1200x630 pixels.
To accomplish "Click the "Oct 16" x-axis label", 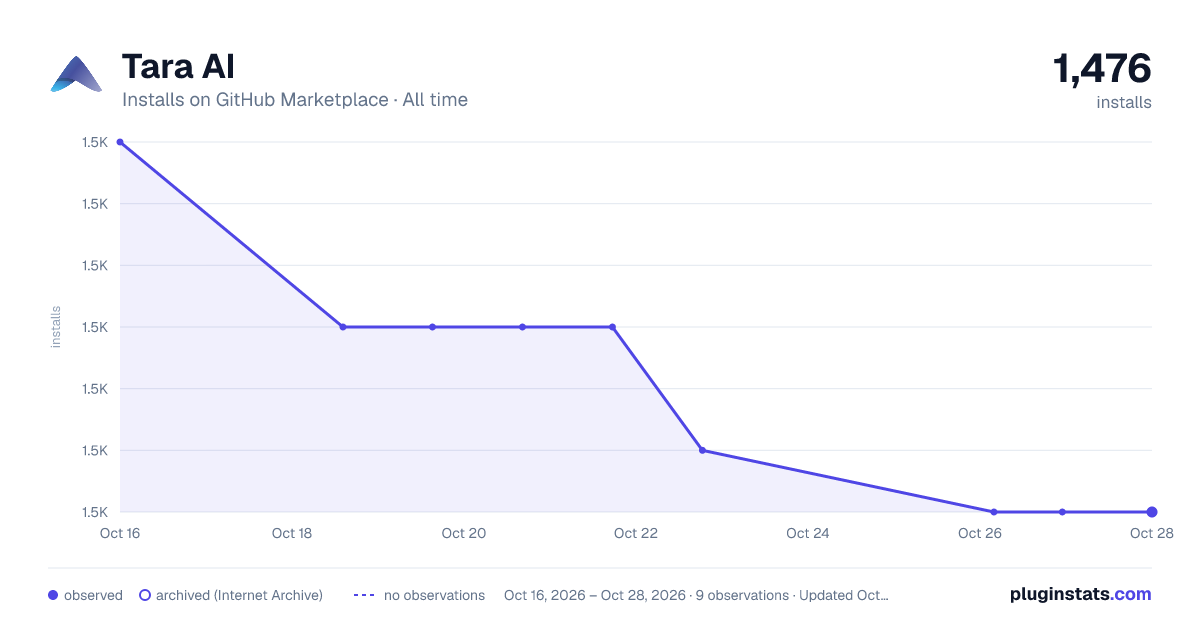I will click(x=120, y=533).
